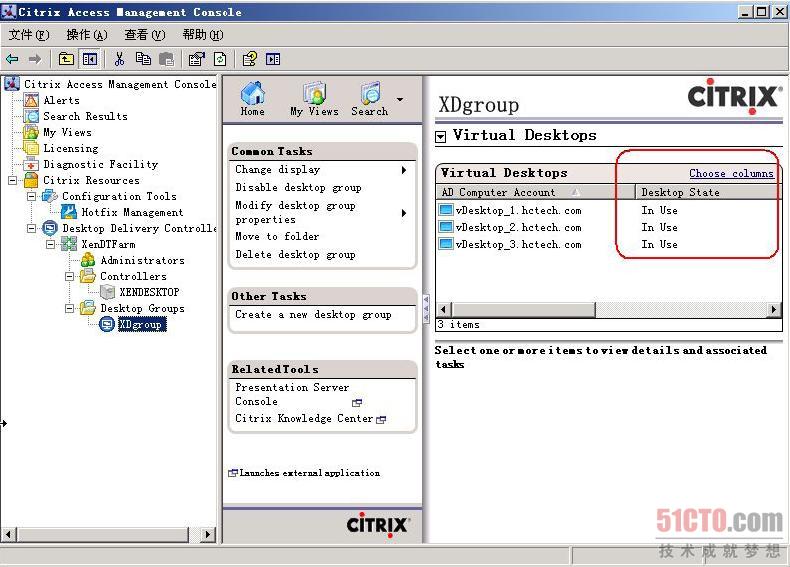790x567 pixels.
Task: Expand the Change display submenu
Action: (404, 170)
